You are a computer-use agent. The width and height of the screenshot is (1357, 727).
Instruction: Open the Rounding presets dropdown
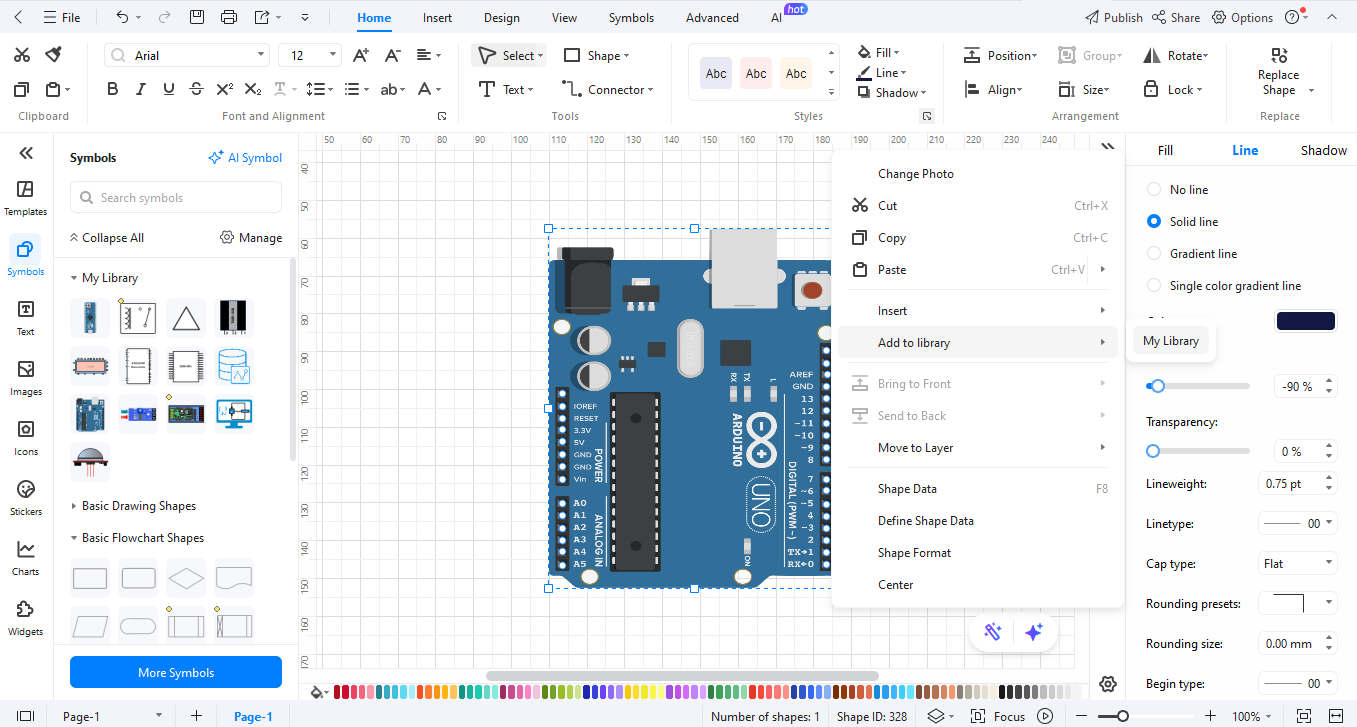1297,603
